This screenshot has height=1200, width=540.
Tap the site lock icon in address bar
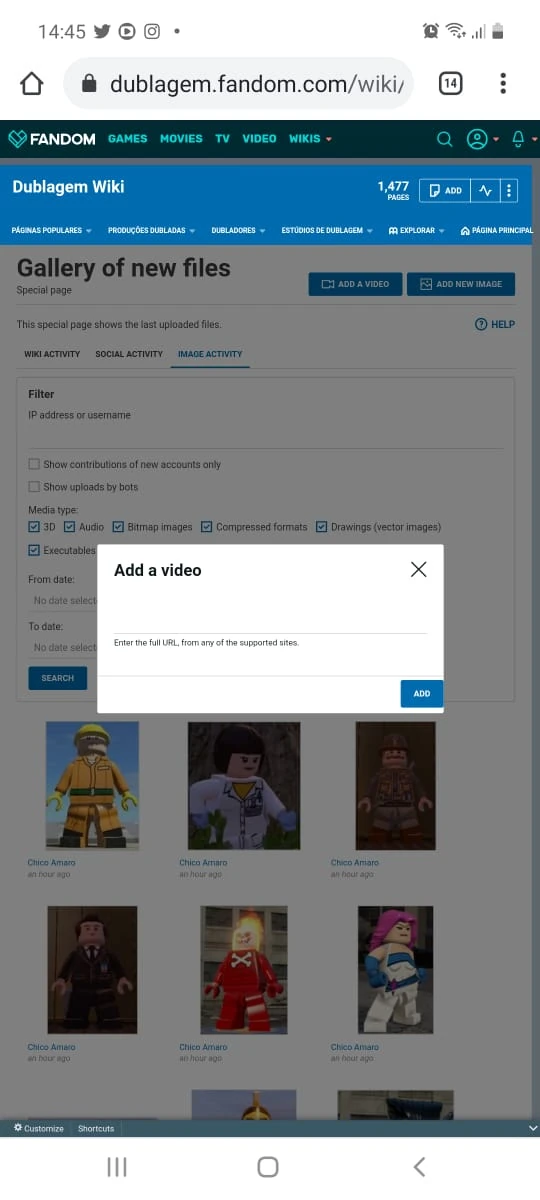point(89,84)
